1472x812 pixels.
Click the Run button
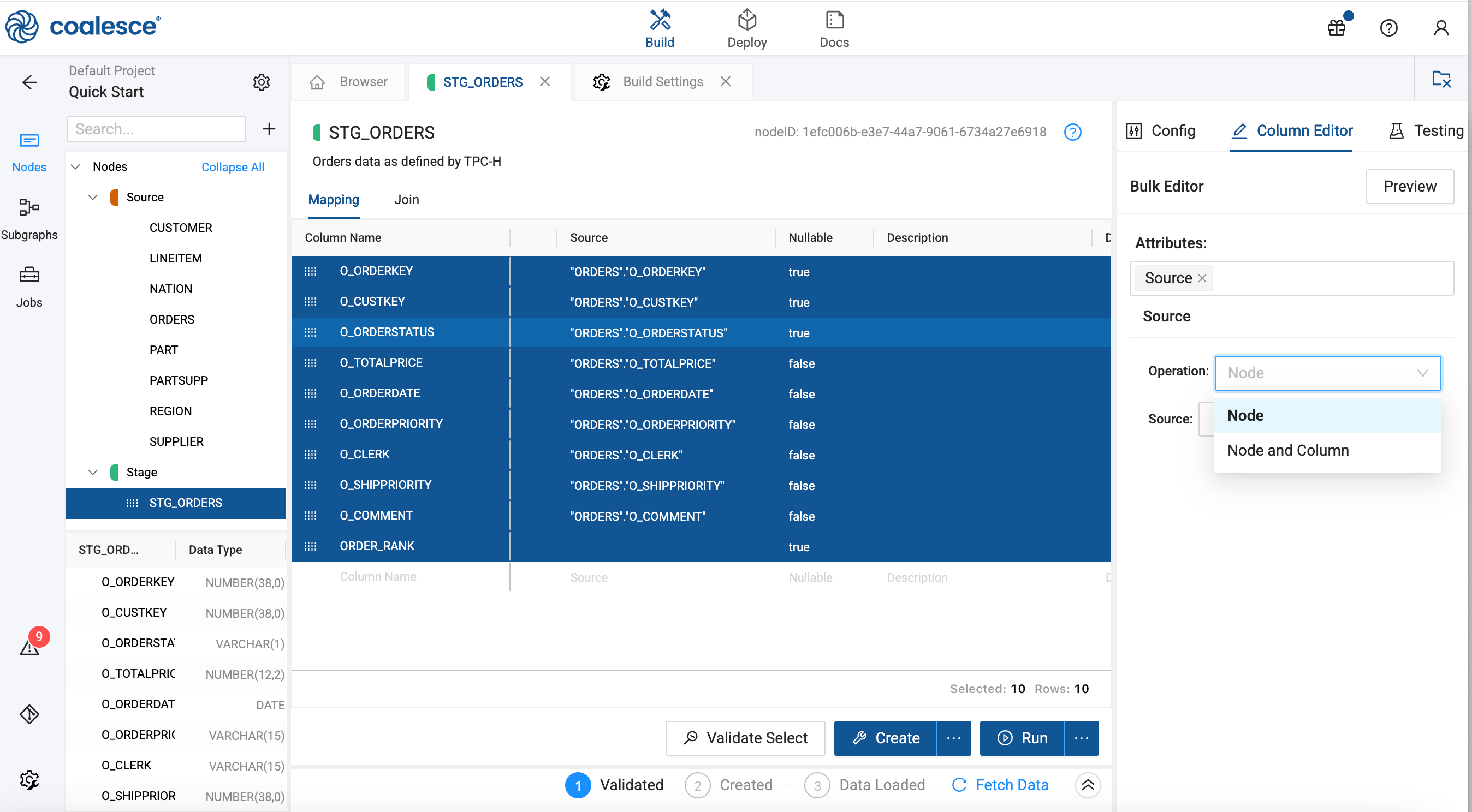(1022, 738)
